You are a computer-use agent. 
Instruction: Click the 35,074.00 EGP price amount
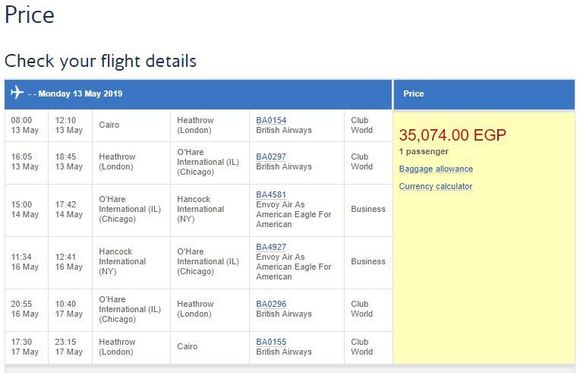pyautogui.click(x=452, y=135)
